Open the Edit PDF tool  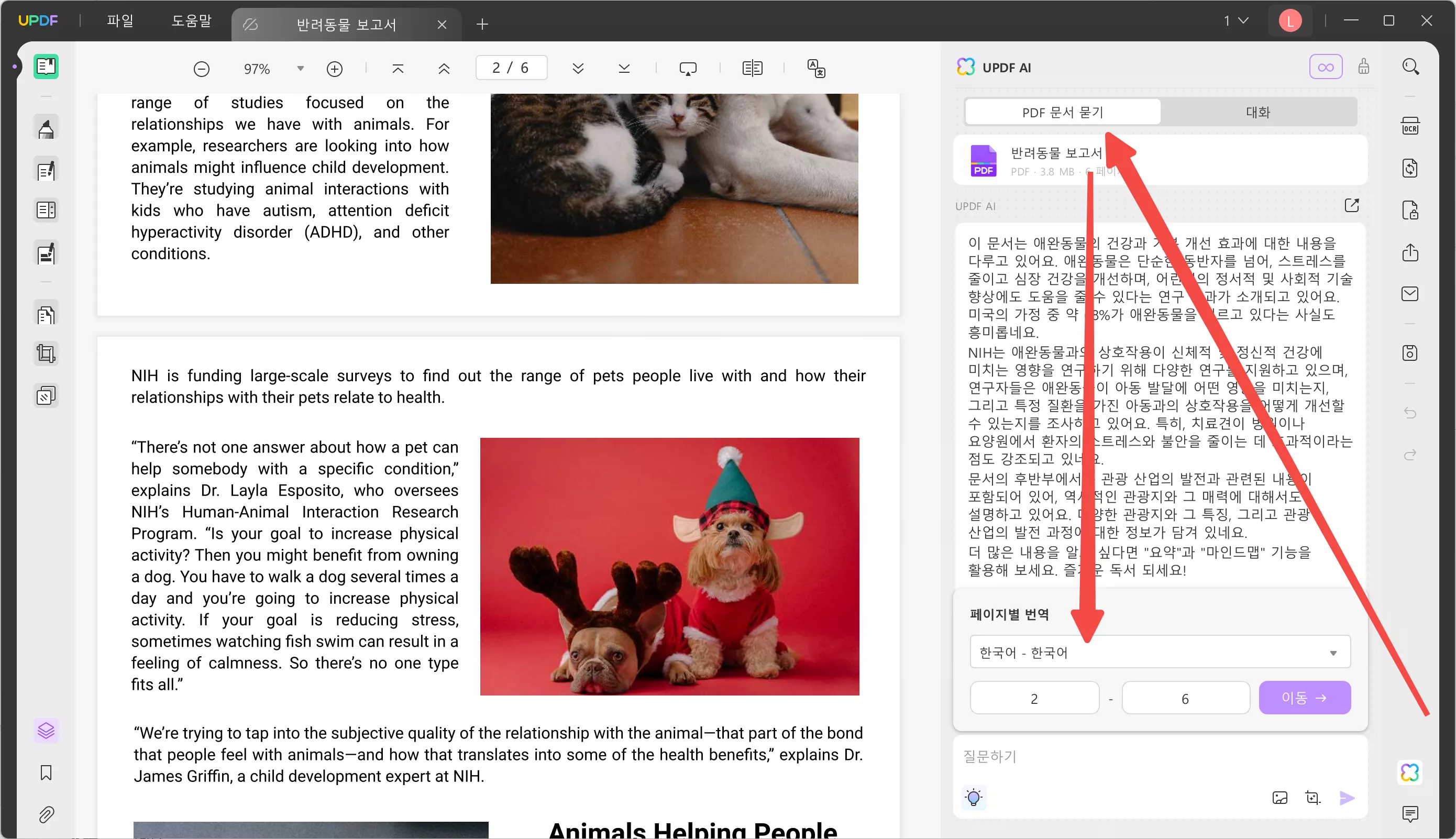coord(46,170)
